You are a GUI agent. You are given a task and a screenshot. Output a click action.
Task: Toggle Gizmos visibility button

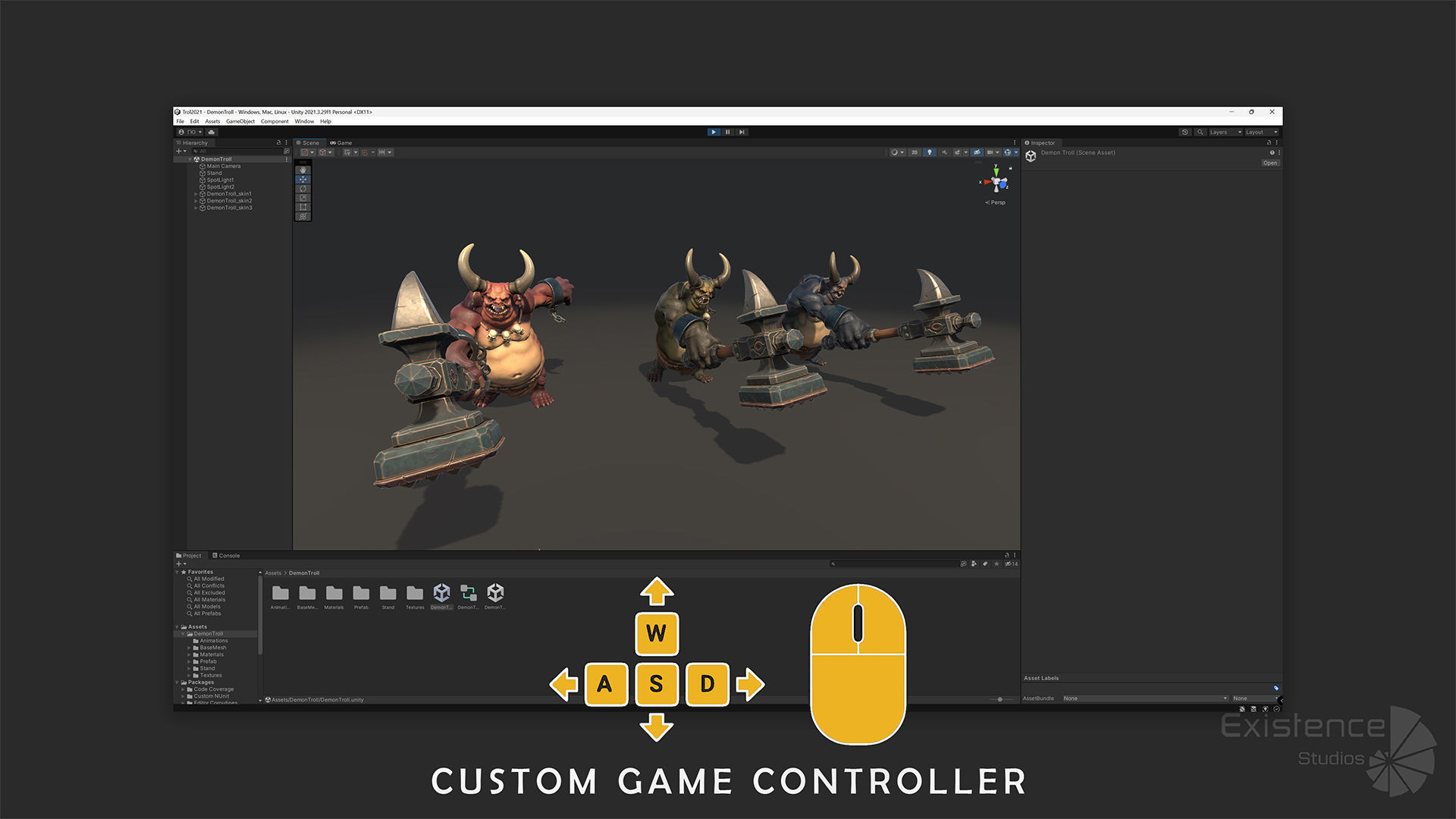1009,152
